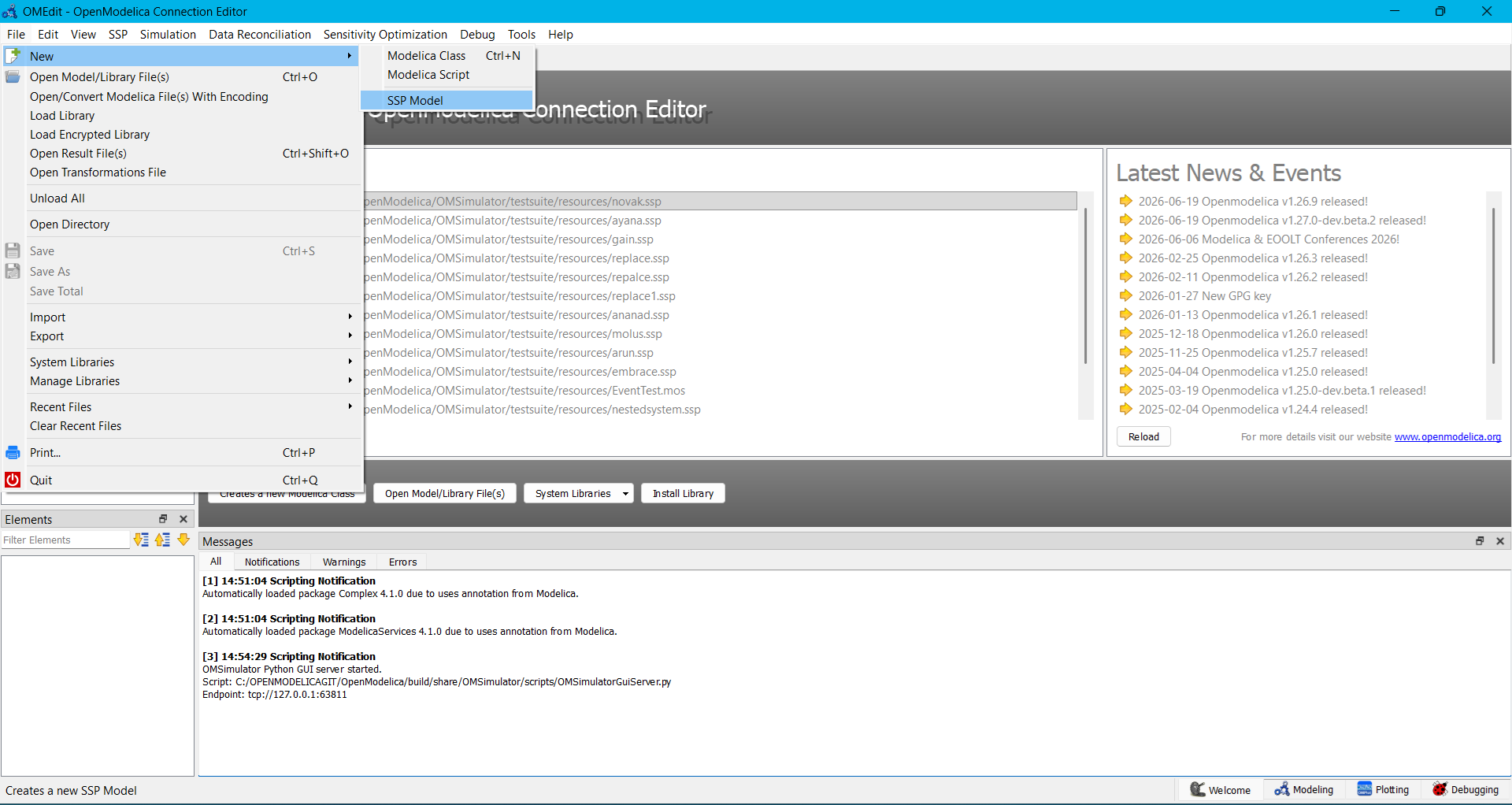Click the Modeling perspective icon in status bar
The width and height of the screenshot is (1512, 805).
click(x=1282, y=789)
